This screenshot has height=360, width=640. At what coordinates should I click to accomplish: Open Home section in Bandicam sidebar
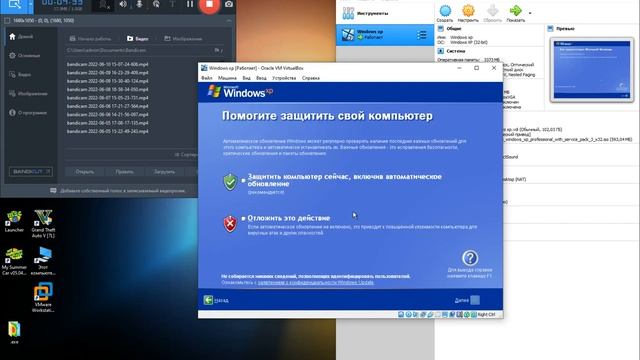21,37
